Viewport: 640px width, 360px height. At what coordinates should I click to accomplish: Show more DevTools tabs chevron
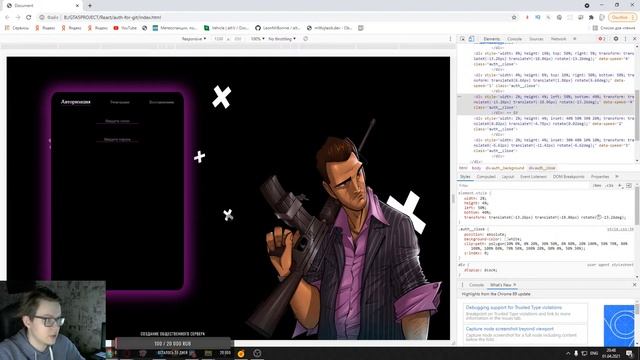tap(574, 39)
